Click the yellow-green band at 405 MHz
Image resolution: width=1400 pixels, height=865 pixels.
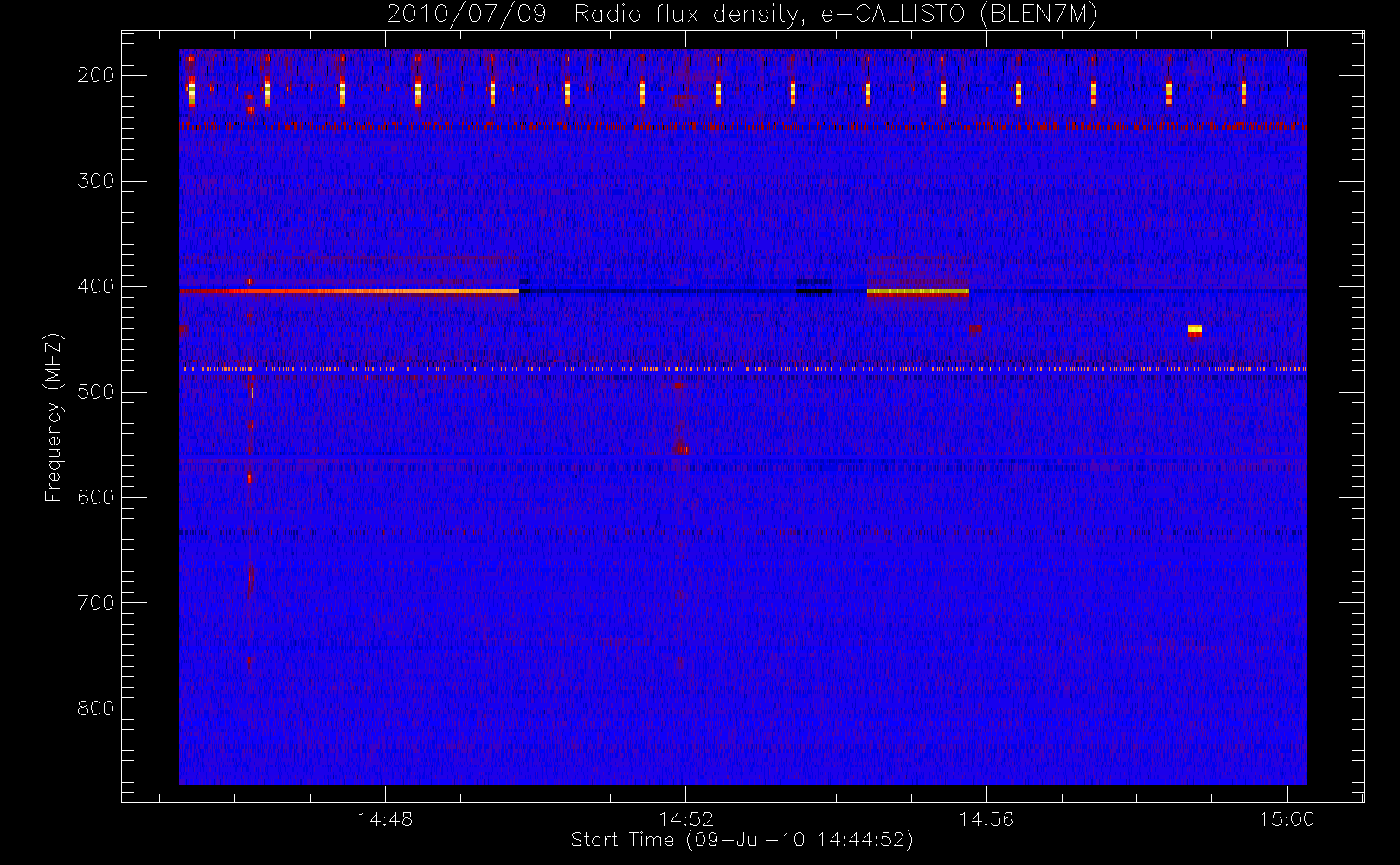917,292
